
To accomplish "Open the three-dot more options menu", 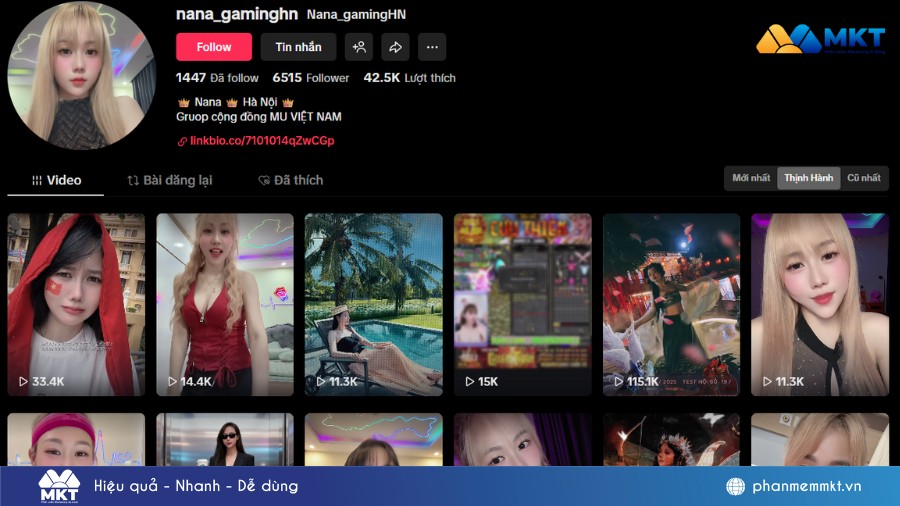I will pos(432,47).
